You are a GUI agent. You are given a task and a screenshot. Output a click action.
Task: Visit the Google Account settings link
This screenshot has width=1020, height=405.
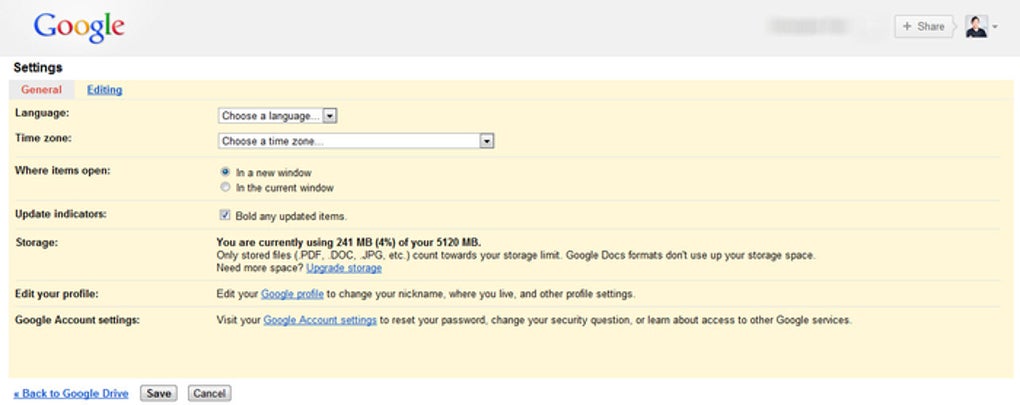point(320,321)
